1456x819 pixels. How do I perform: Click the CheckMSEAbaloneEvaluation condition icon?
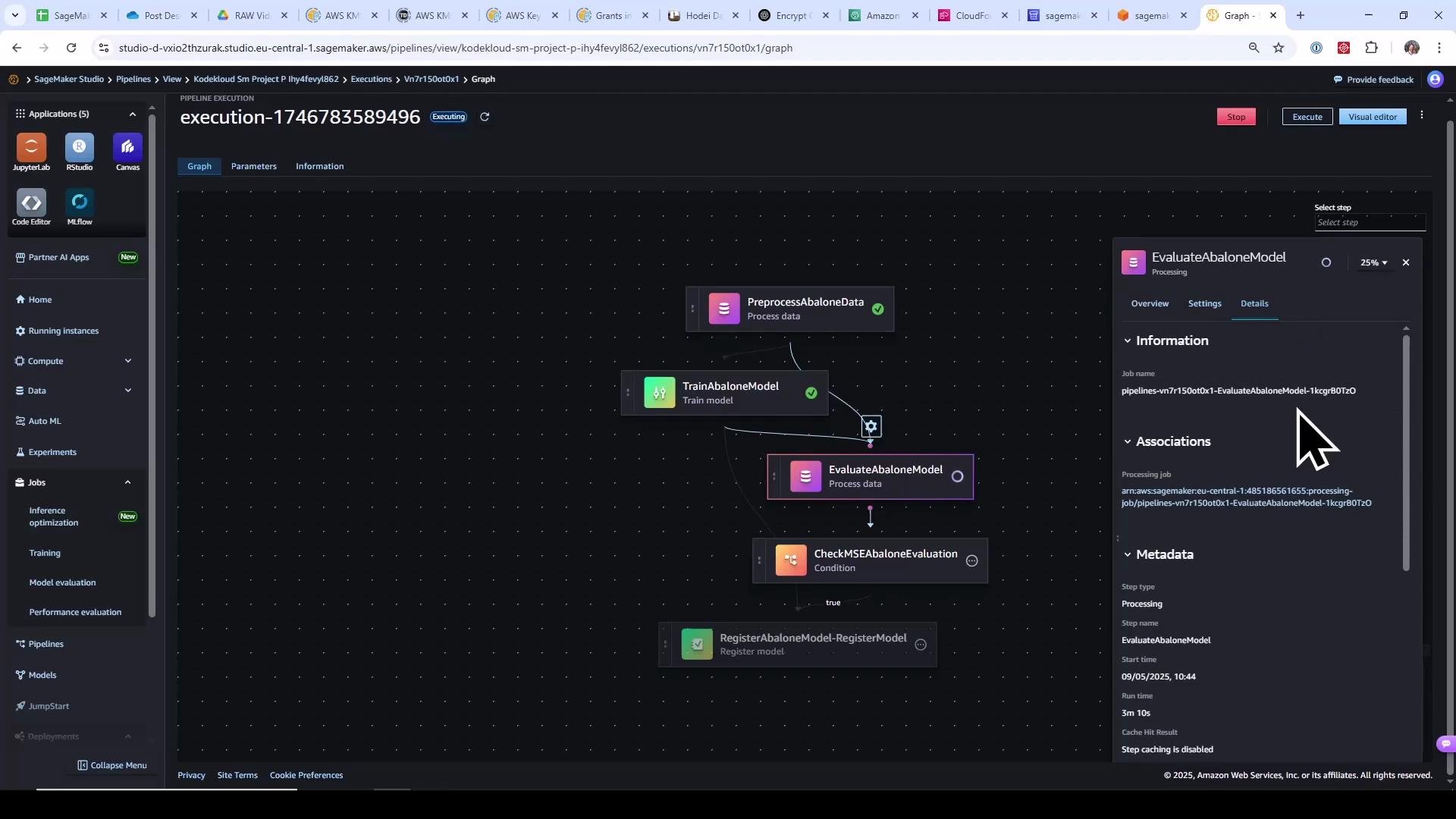point(791,560)
